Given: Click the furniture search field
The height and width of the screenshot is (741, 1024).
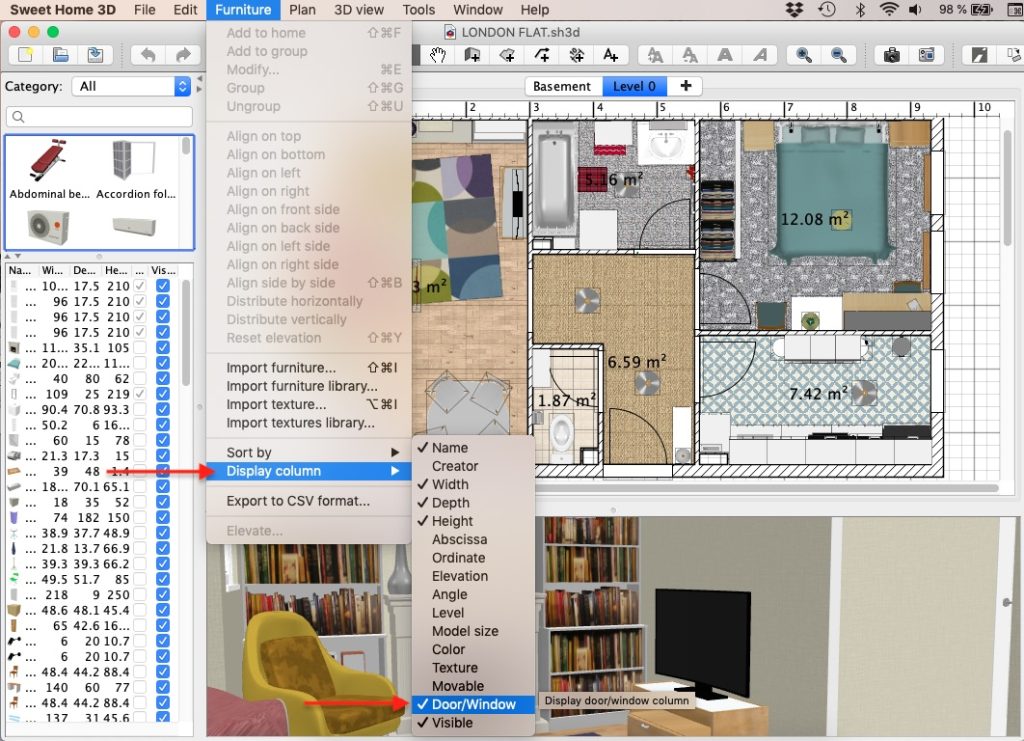Looking at the screenshot, I should point(99,117).
